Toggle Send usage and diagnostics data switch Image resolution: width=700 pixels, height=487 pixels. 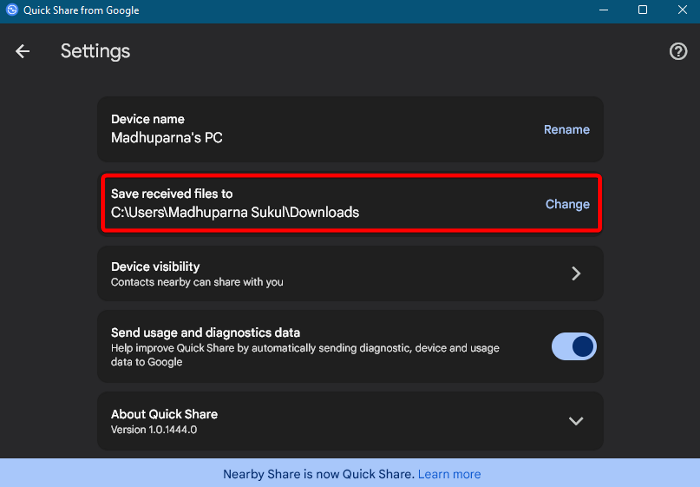tap(574, 346)
